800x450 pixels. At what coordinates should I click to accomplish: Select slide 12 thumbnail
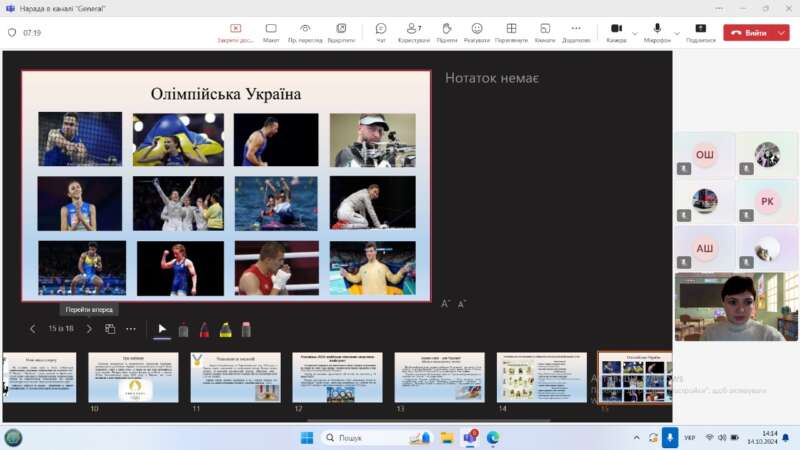[337, 377]
